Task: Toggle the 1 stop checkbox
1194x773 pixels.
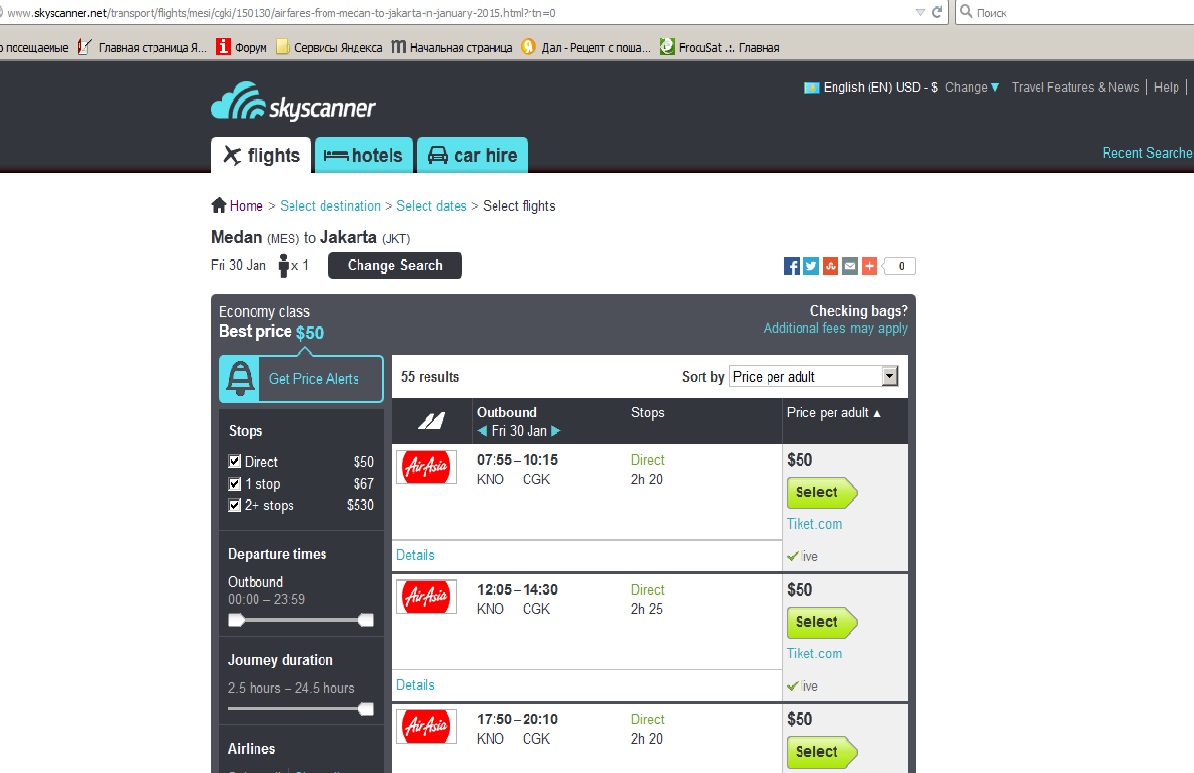Action: point(235,484)
